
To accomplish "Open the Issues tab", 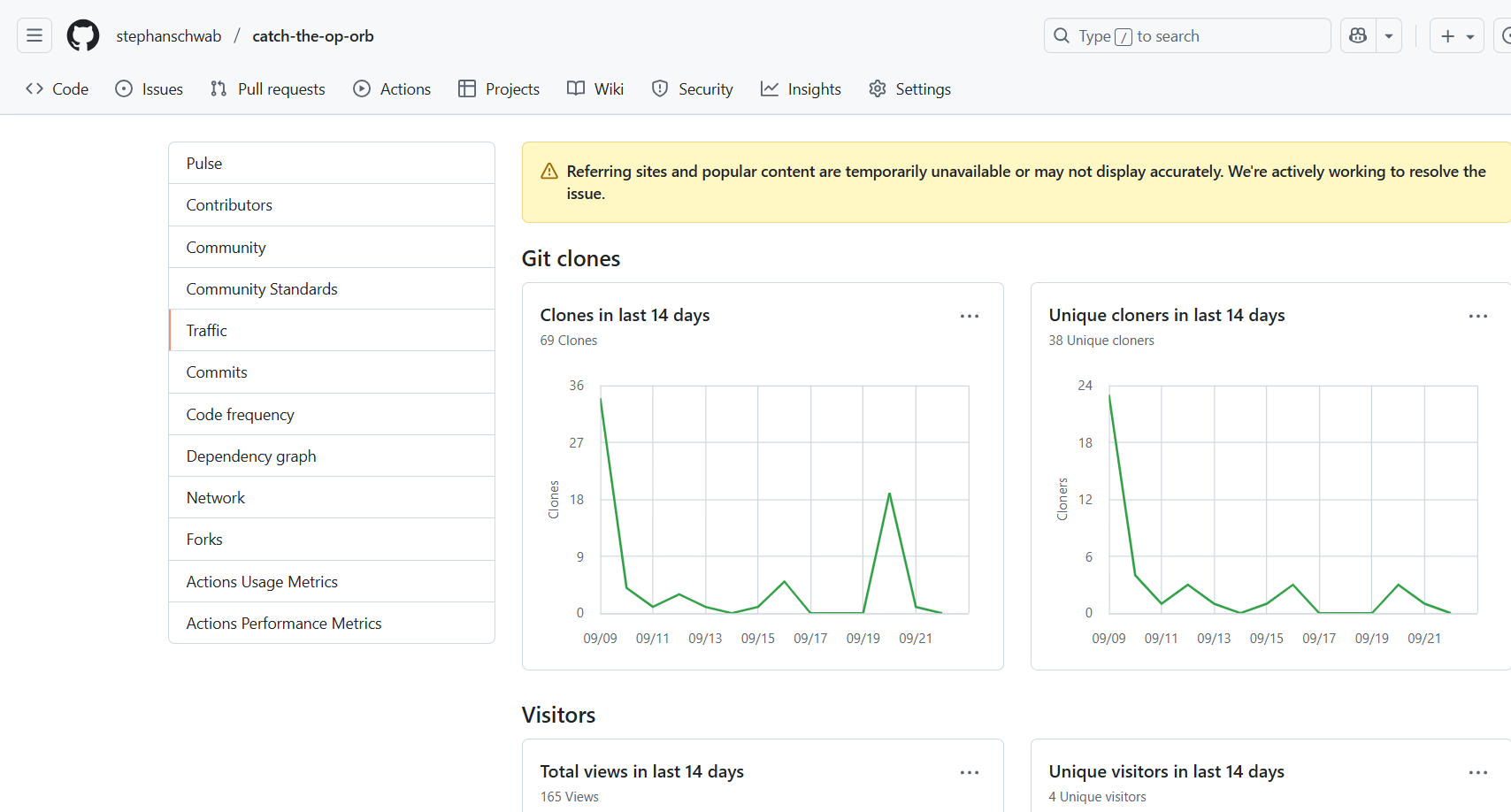I will (150, 89).
